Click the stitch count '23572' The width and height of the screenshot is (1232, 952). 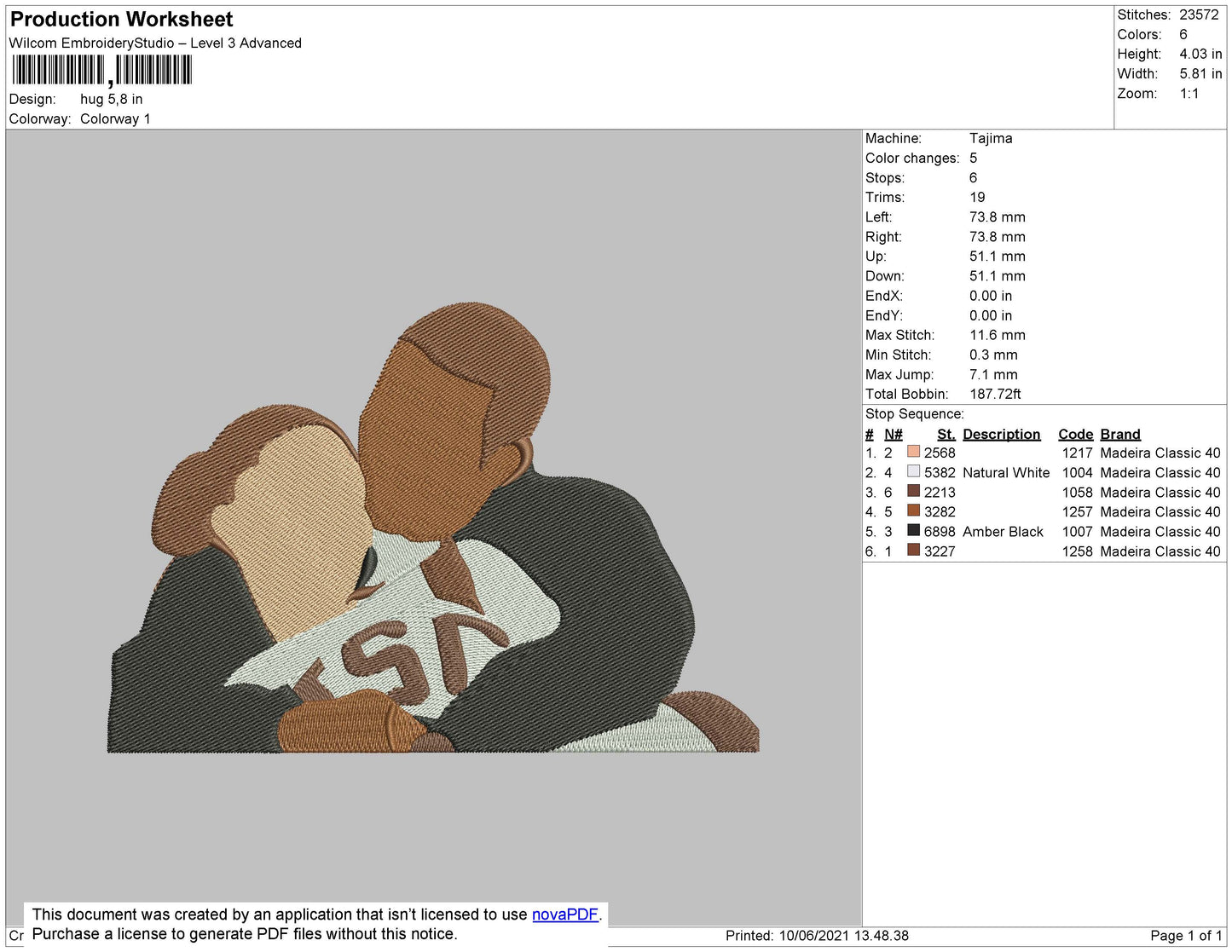coord(1199,14)
